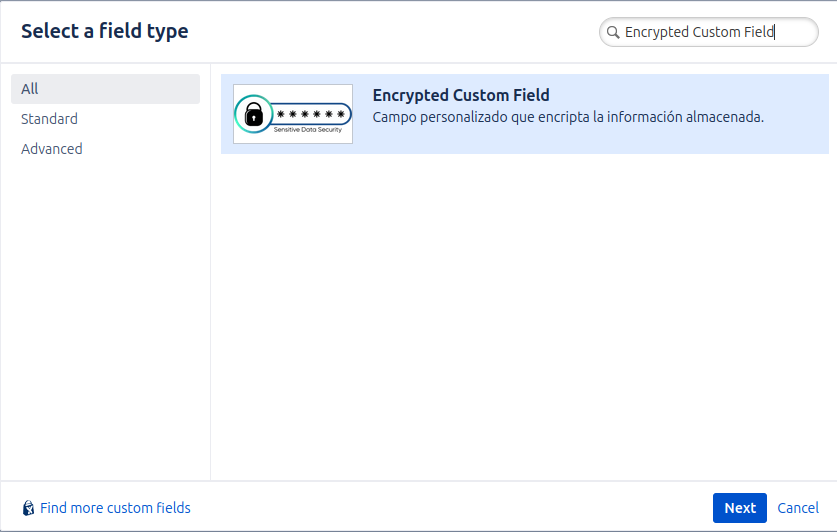The height and width of the screenshot is (532, 837).
Task: Click the Select a field type heading
Action: pos(105,31)
